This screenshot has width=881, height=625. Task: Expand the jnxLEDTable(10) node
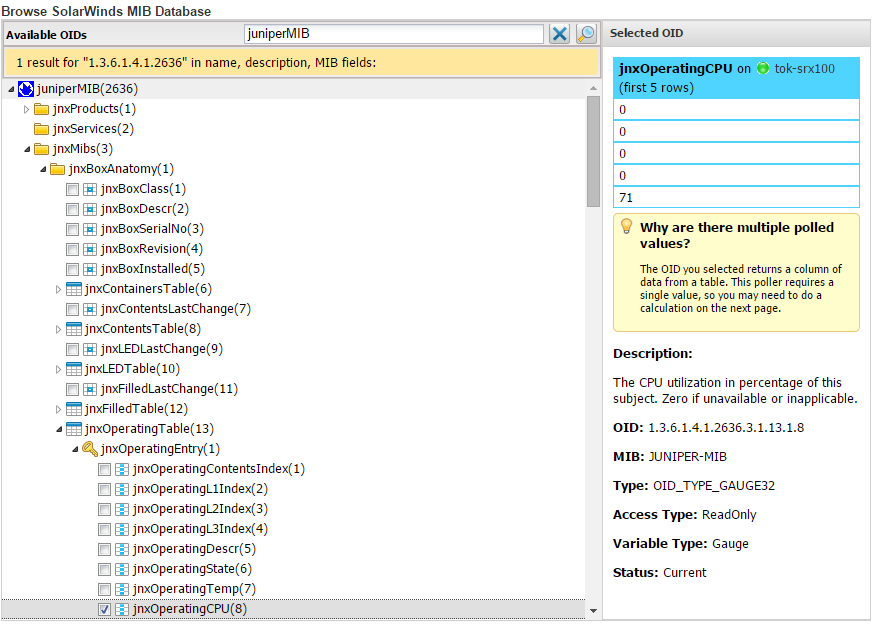pos(58,369)
